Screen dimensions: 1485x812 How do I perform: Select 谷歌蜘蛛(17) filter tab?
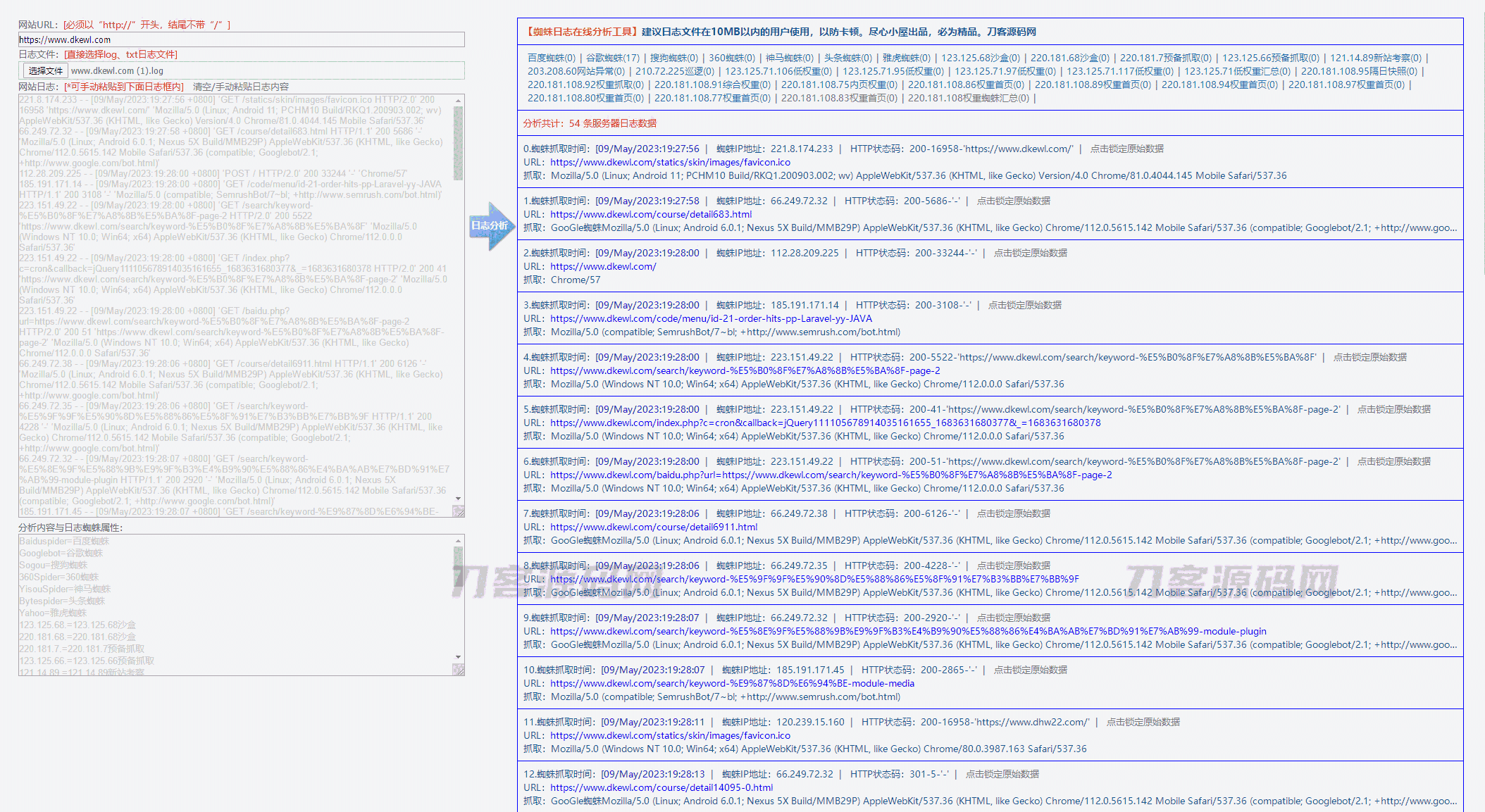coord(612,58)
